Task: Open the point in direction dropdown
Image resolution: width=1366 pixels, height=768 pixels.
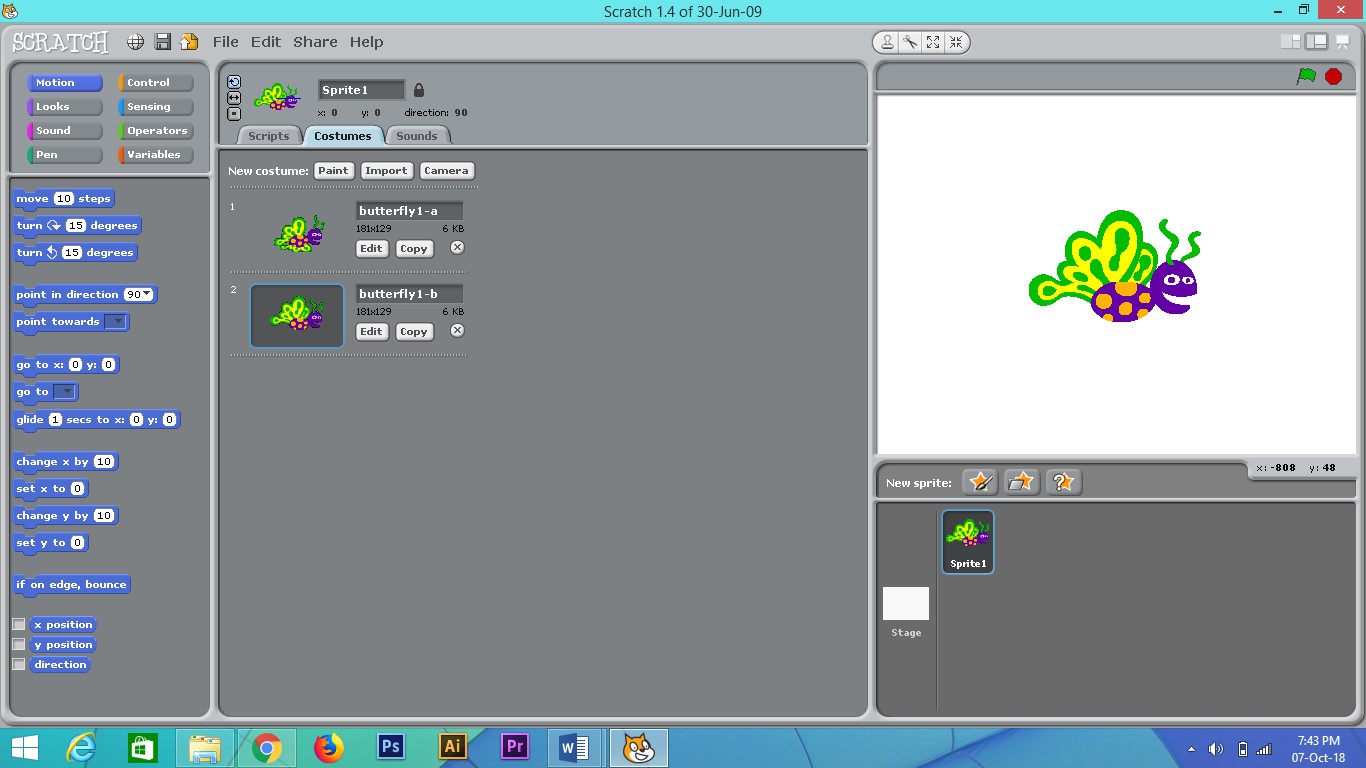Action: (x=147, y=294)
